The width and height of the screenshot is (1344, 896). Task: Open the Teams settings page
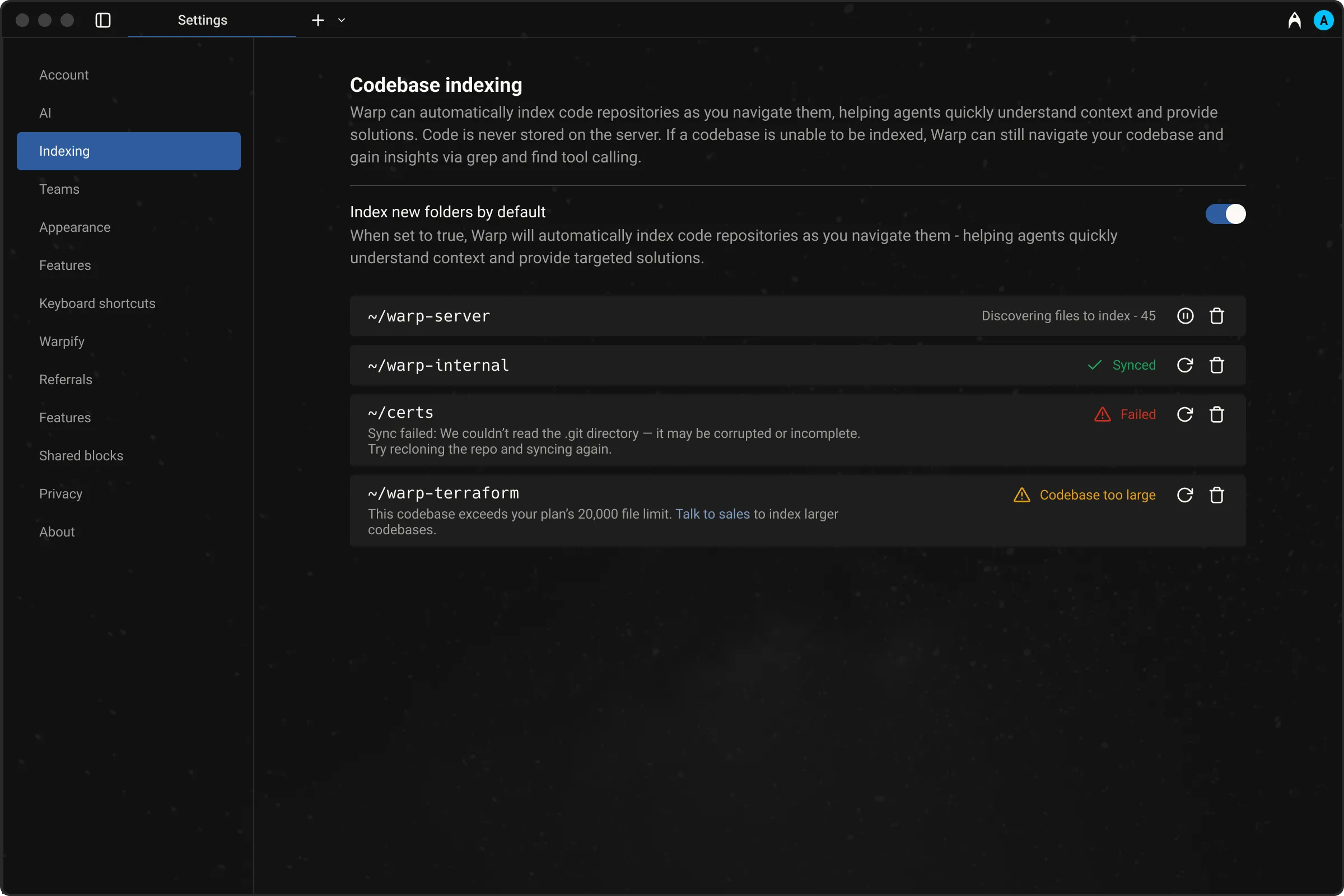click(59, 189)
